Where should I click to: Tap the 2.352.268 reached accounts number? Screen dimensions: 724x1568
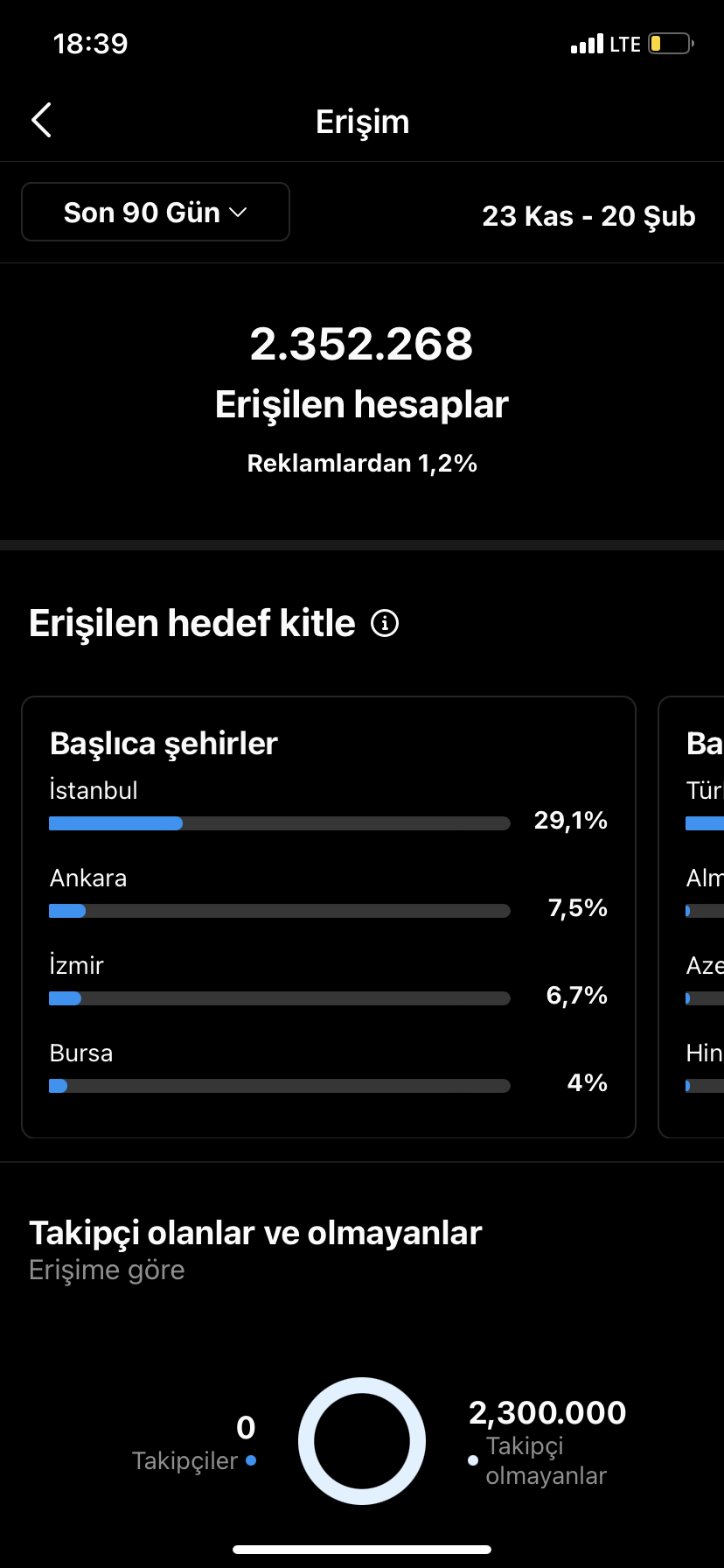362,343
